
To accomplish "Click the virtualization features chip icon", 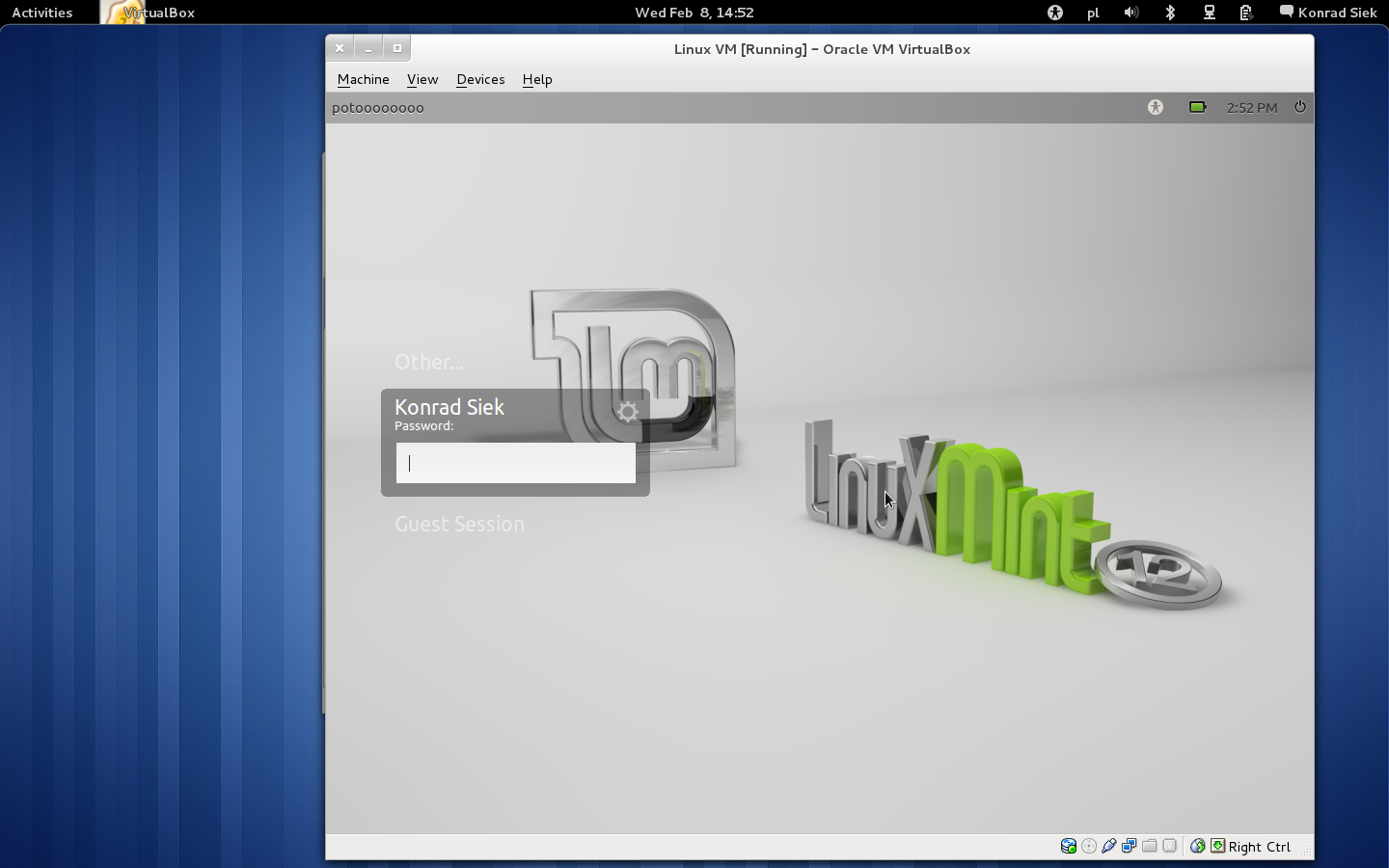I will (1170, 846).
